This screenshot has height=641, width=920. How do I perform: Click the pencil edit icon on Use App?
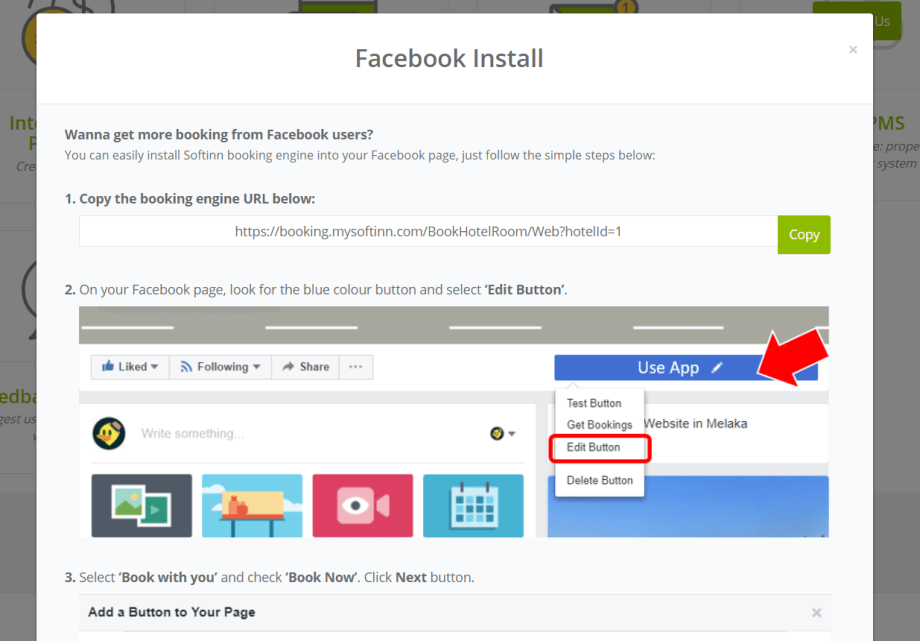click(x=716, y=368)
